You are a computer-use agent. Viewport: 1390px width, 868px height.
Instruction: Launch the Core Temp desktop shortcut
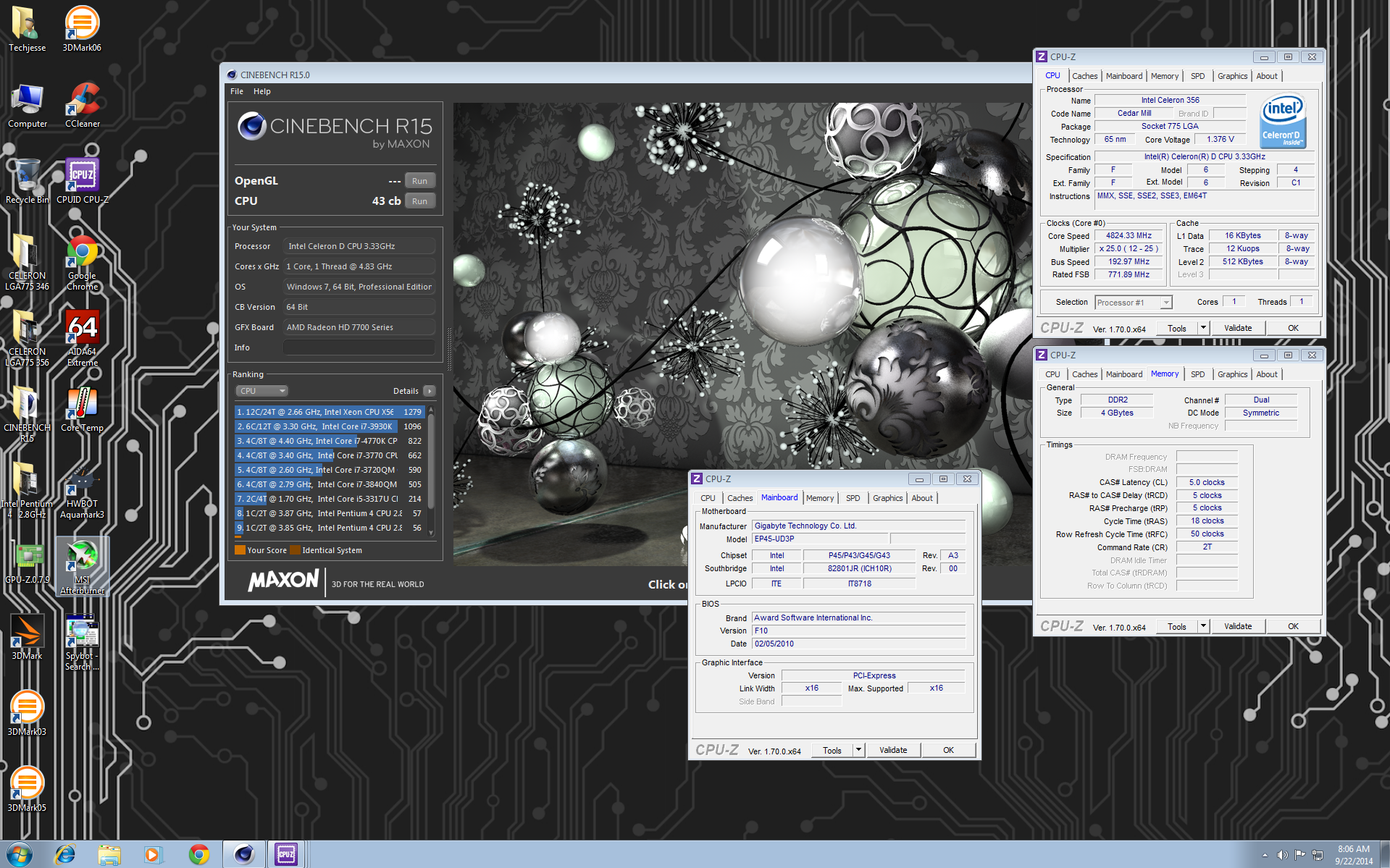tap(82, 410)
